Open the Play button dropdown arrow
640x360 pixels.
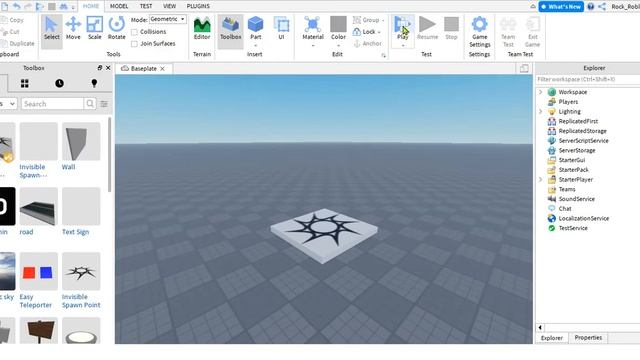(402, 45)
